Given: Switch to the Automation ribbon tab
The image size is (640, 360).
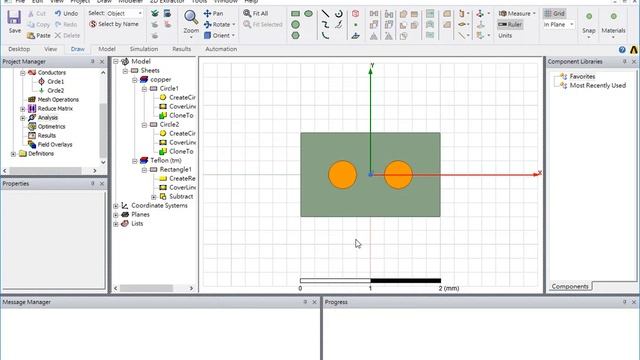Looking at the screenshot, I should pyautogui.click(x=221, y=49).
